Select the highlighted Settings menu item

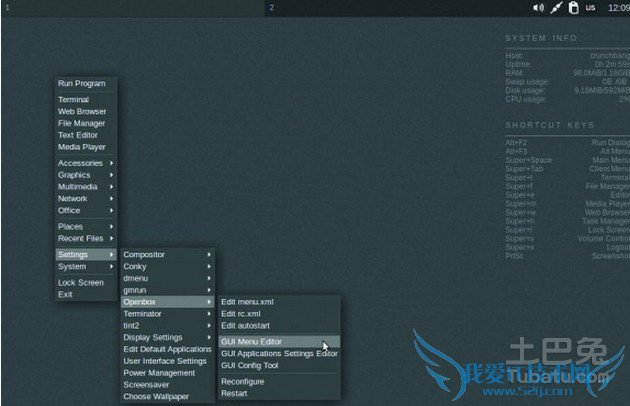tap(86, 254)
